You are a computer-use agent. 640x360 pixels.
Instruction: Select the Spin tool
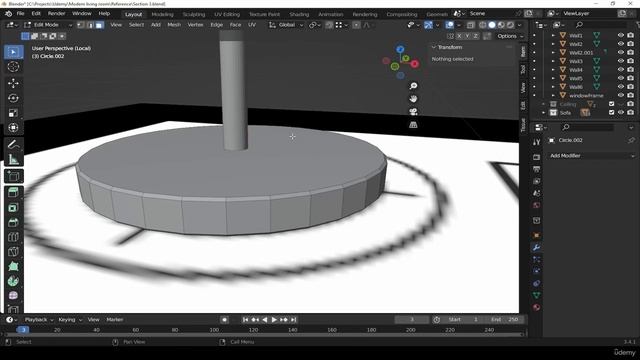click(x=13, y=281)
